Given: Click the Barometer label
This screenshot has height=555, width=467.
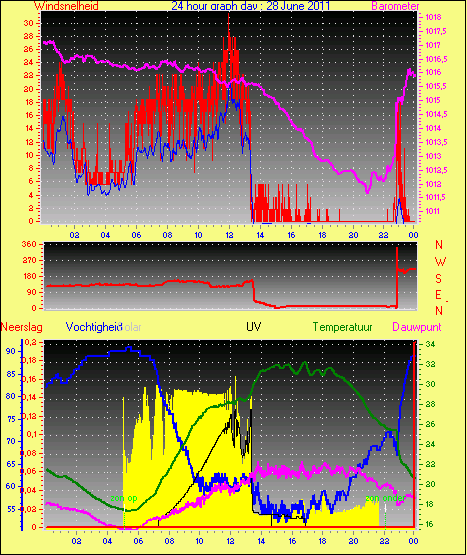Looking at the screenshot, I should (x=395, y=6).
